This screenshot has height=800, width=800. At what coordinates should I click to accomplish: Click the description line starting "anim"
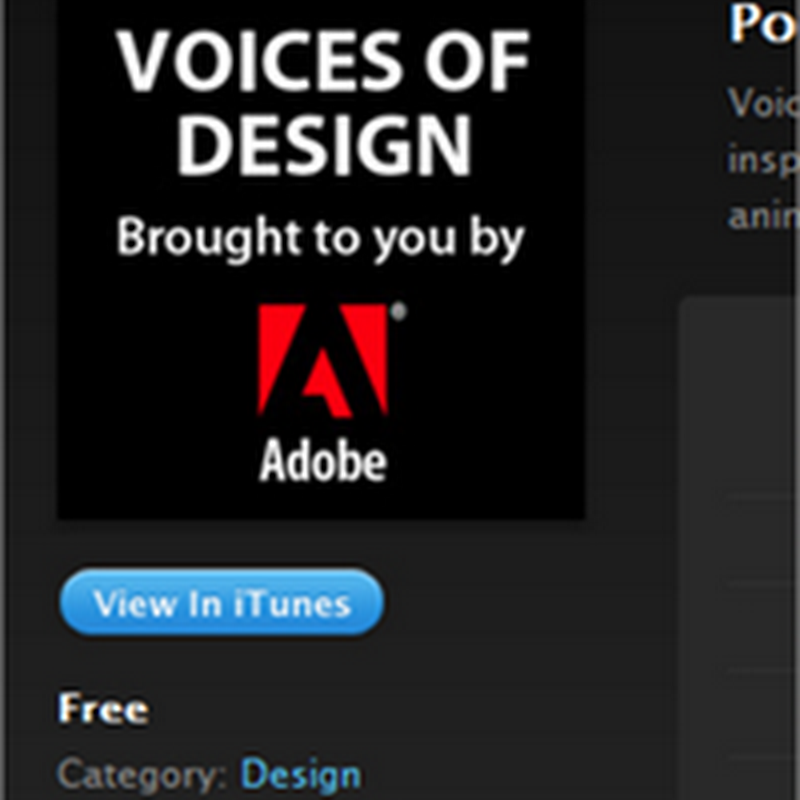[x=764, y=217]
